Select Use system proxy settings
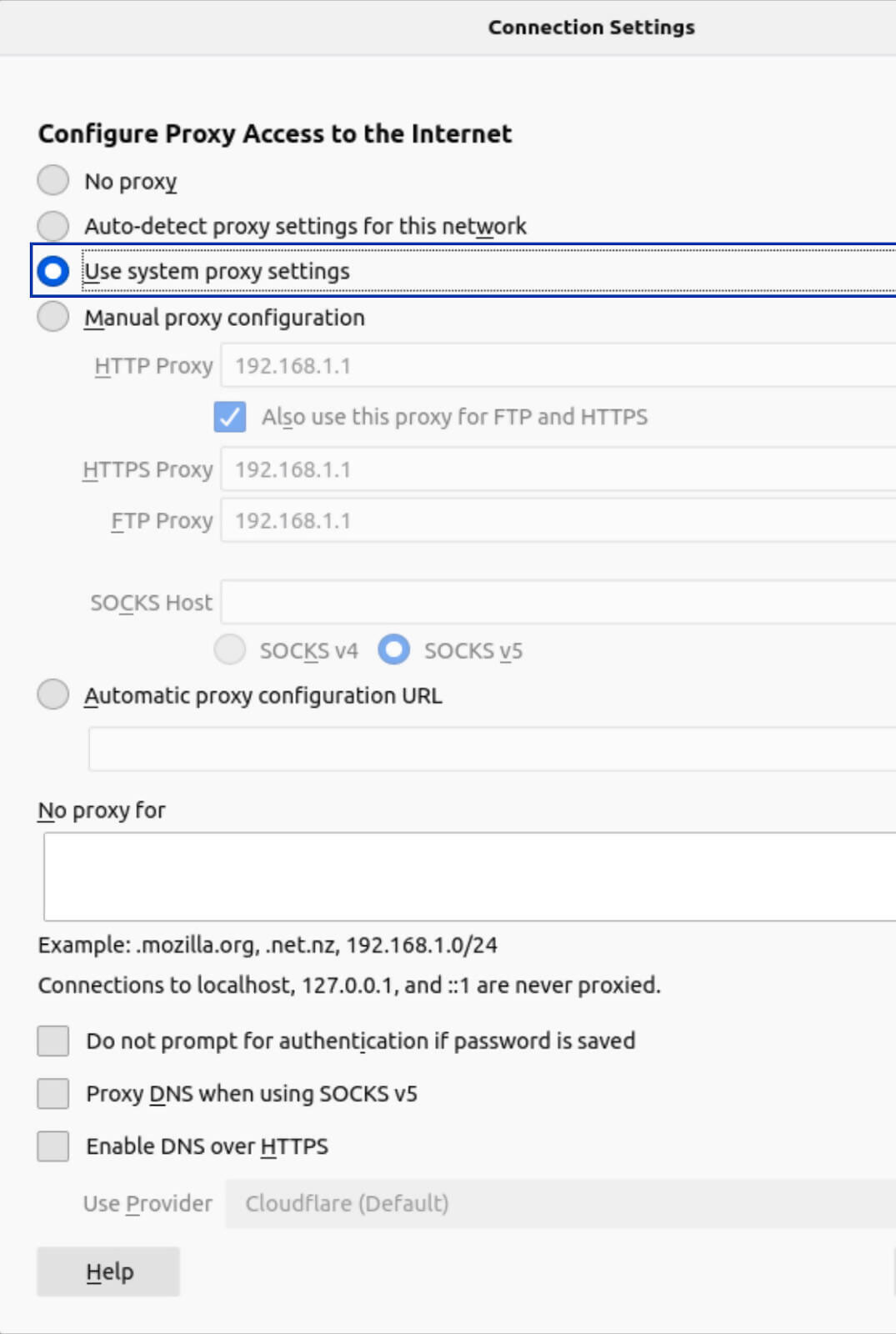Image resolution: width=896 pixels, height=1334 pixels. (53, 270)
